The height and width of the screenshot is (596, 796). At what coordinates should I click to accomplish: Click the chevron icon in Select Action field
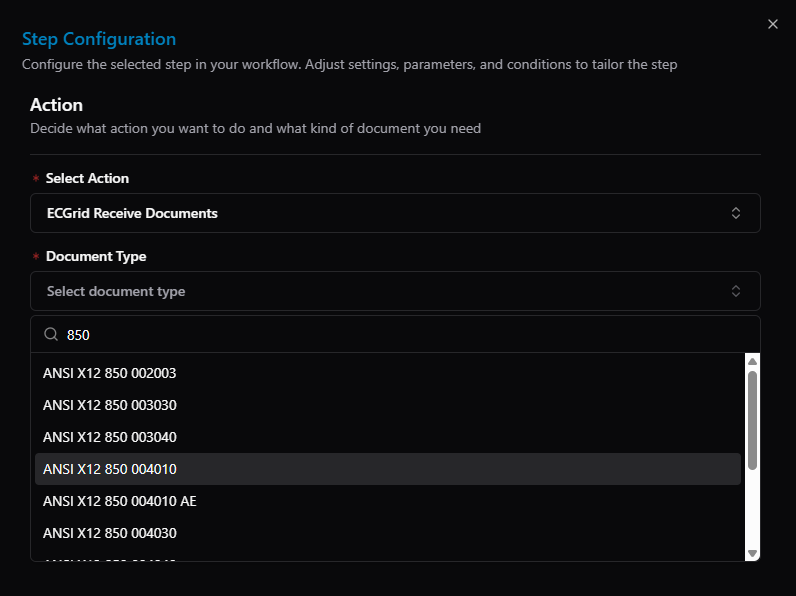pos(736,213)
